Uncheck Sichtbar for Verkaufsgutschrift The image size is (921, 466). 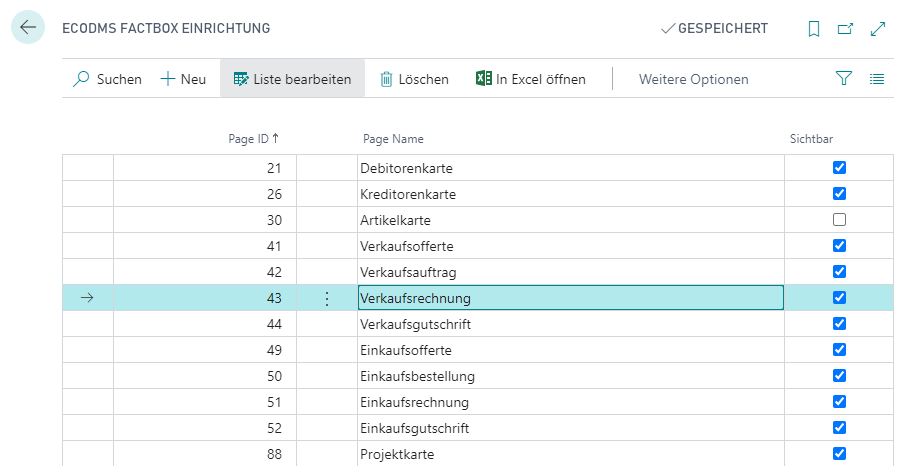(839, 323)
